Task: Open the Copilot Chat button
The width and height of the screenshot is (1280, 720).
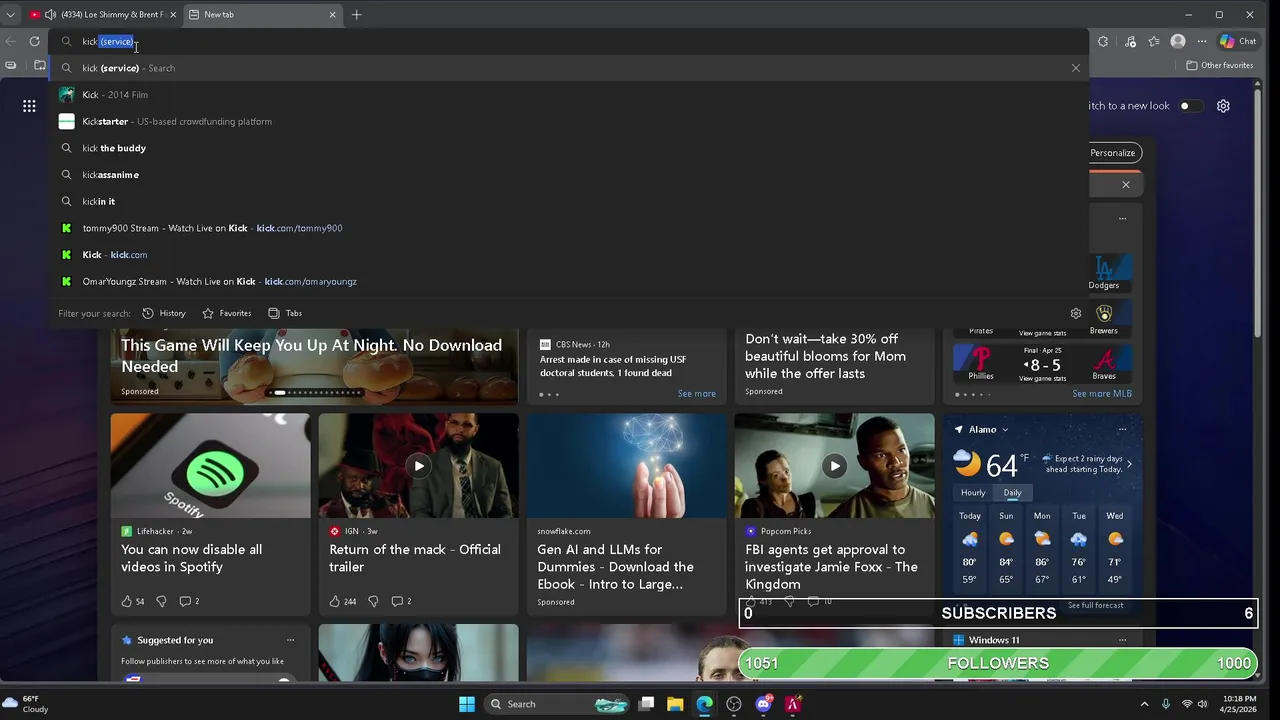Action: pyautogui.click(x=1238, y=41)
